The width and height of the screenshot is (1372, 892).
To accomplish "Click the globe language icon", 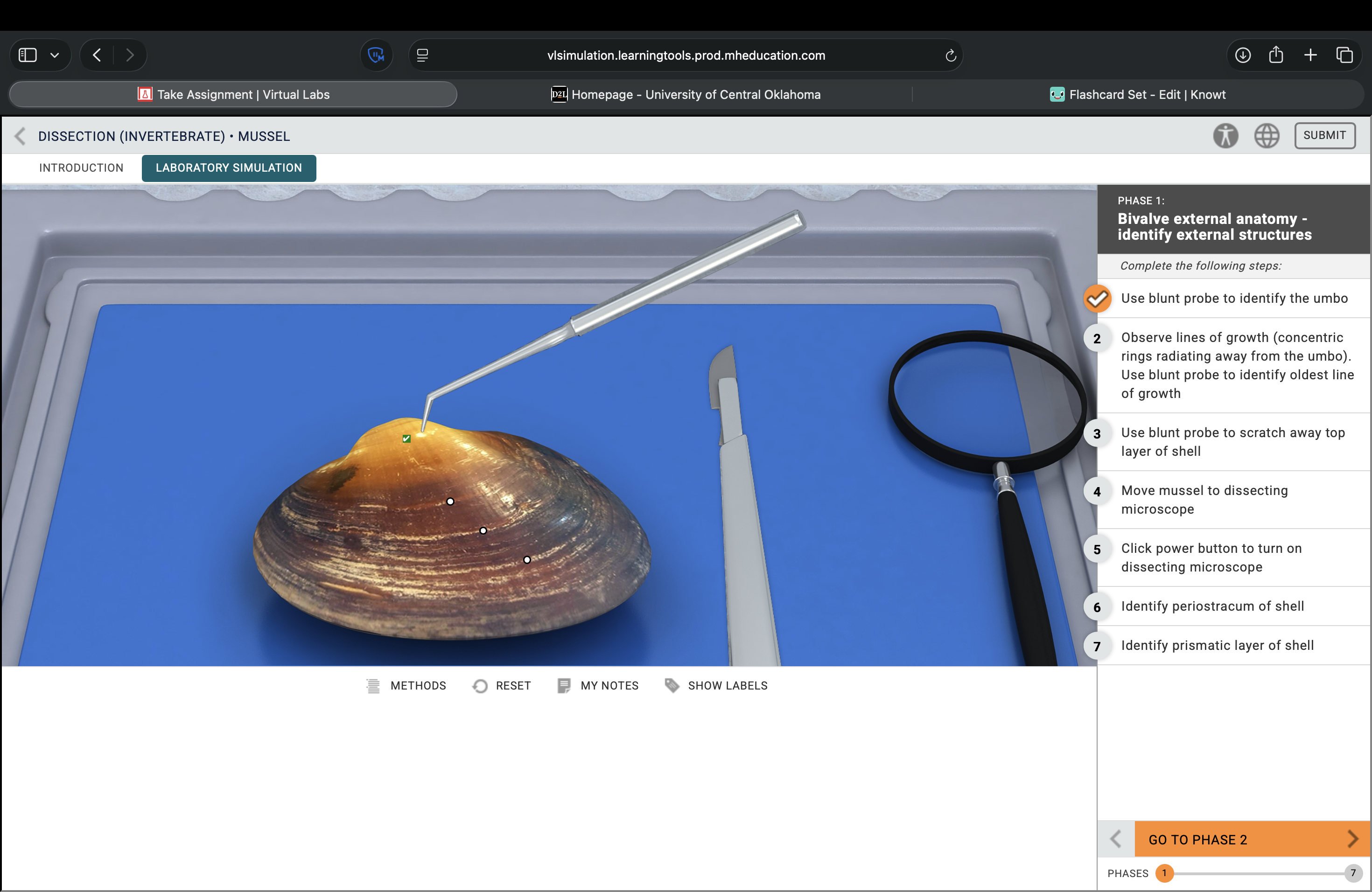I will point(1267,136).
